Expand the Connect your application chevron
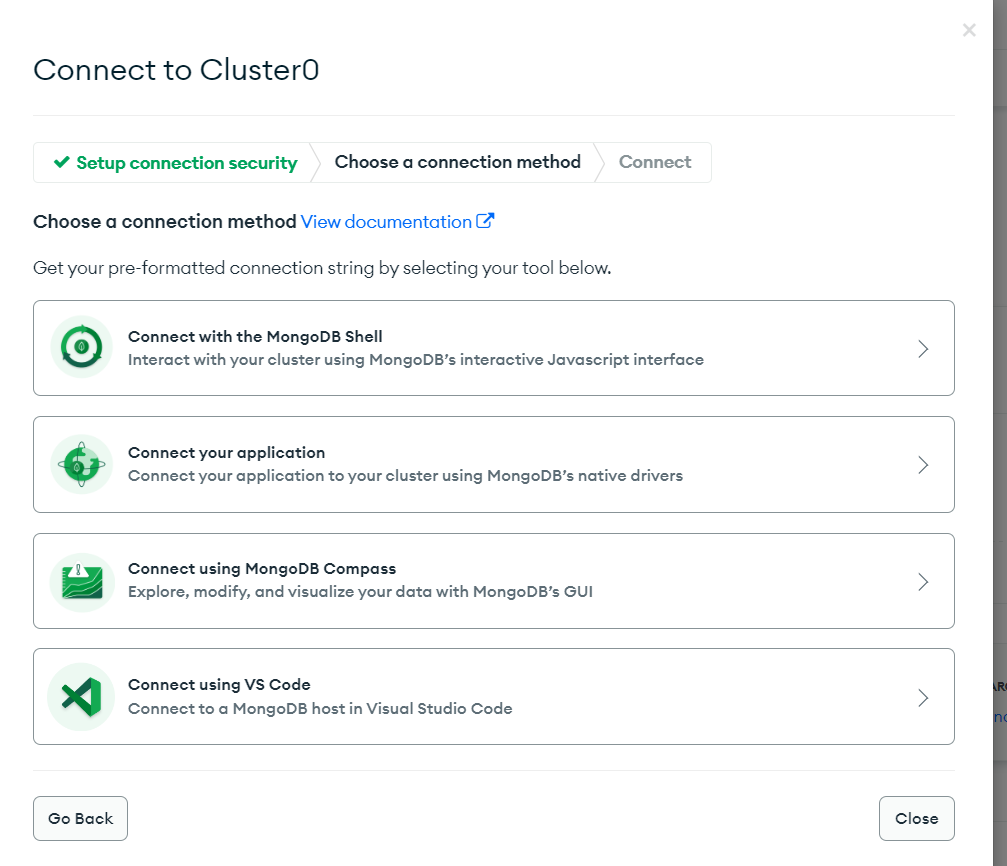 tap(923, 464)
